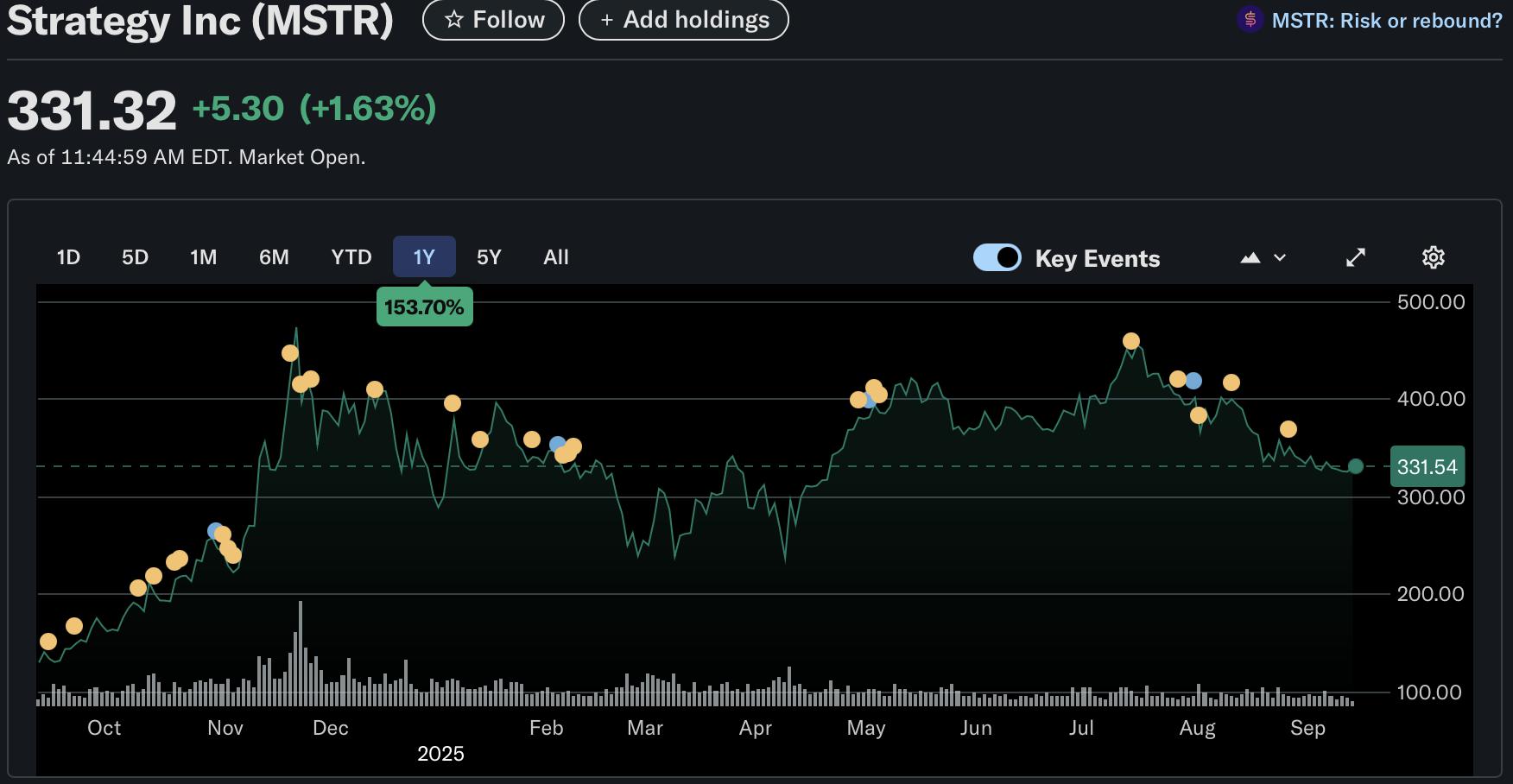Click the Follow star button
Screen dimensions: 1513x784
click(493, 19)
